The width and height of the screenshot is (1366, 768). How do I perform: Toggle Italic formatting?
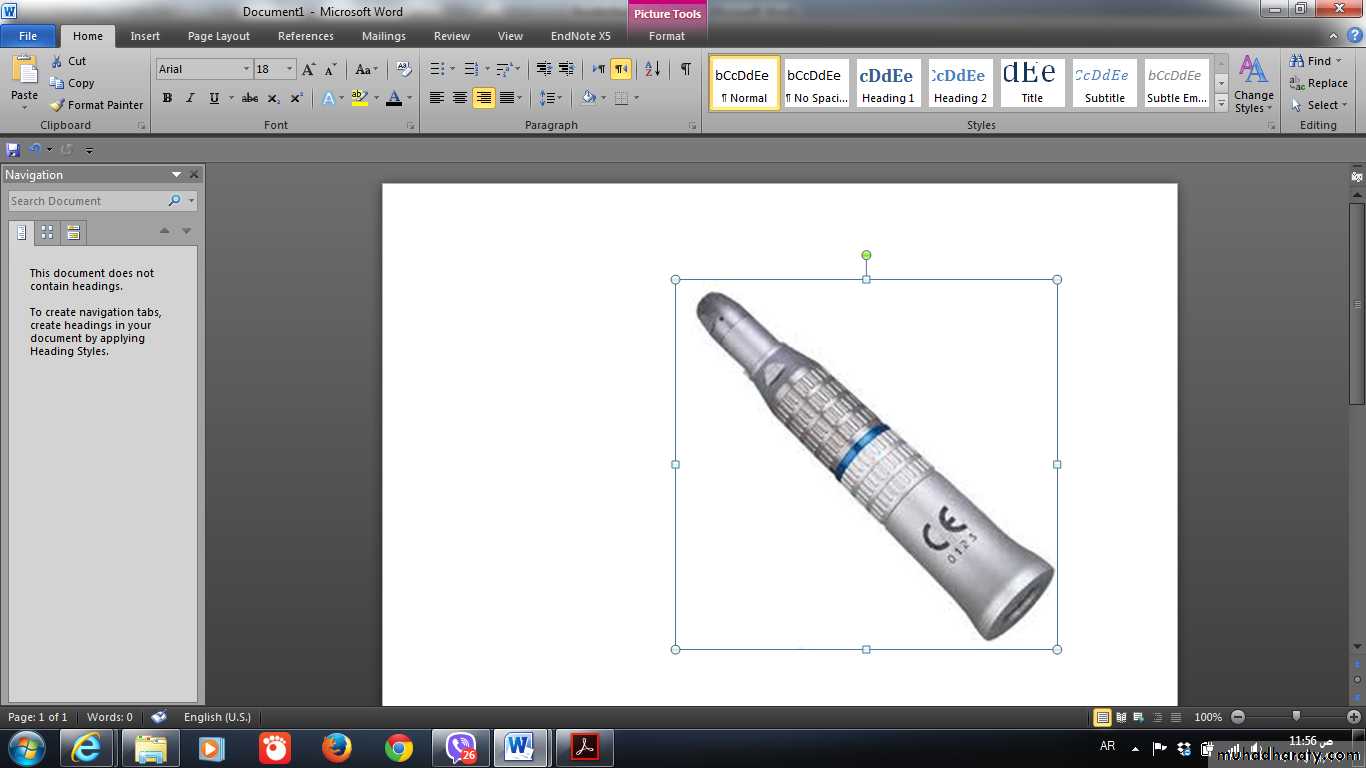click(190, 98)
